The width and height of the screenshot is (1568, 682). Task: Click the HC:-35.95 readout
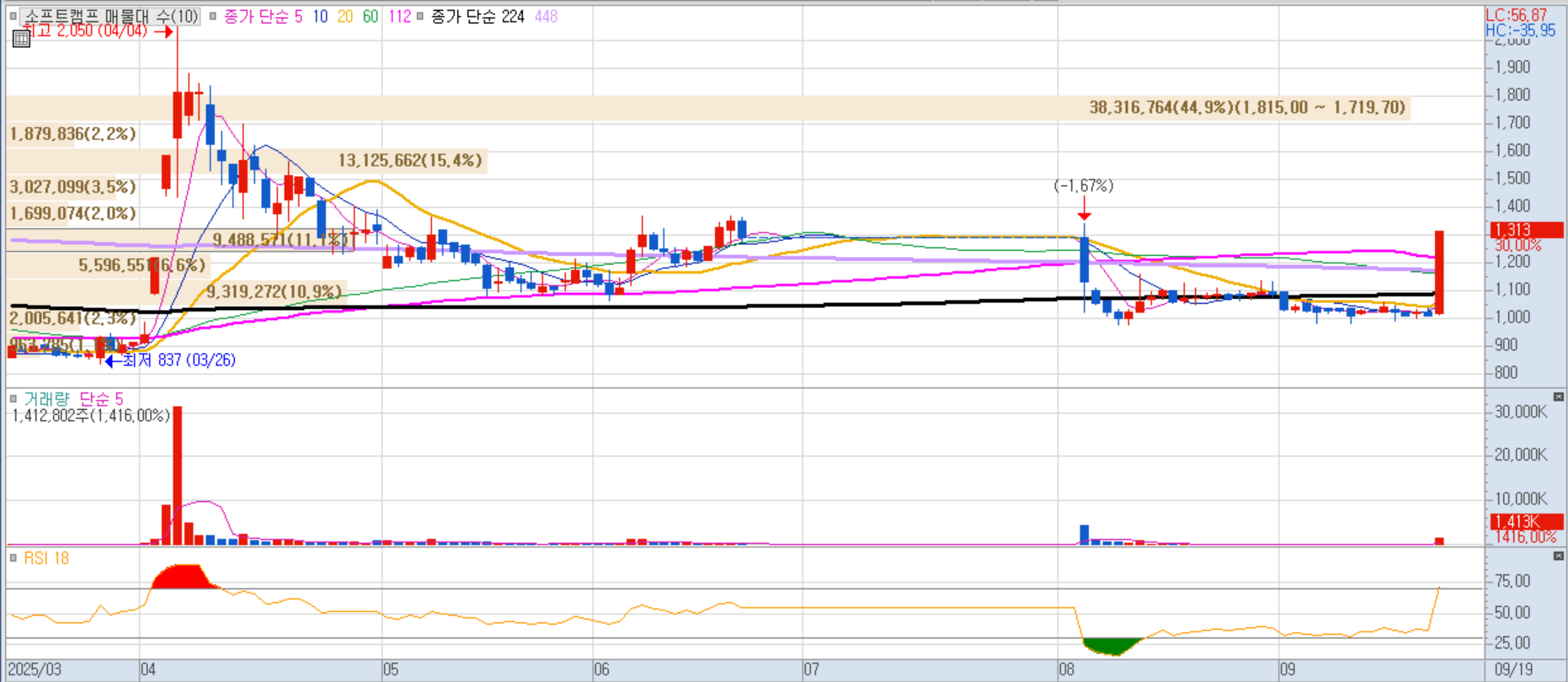(x=1521, y=30)
